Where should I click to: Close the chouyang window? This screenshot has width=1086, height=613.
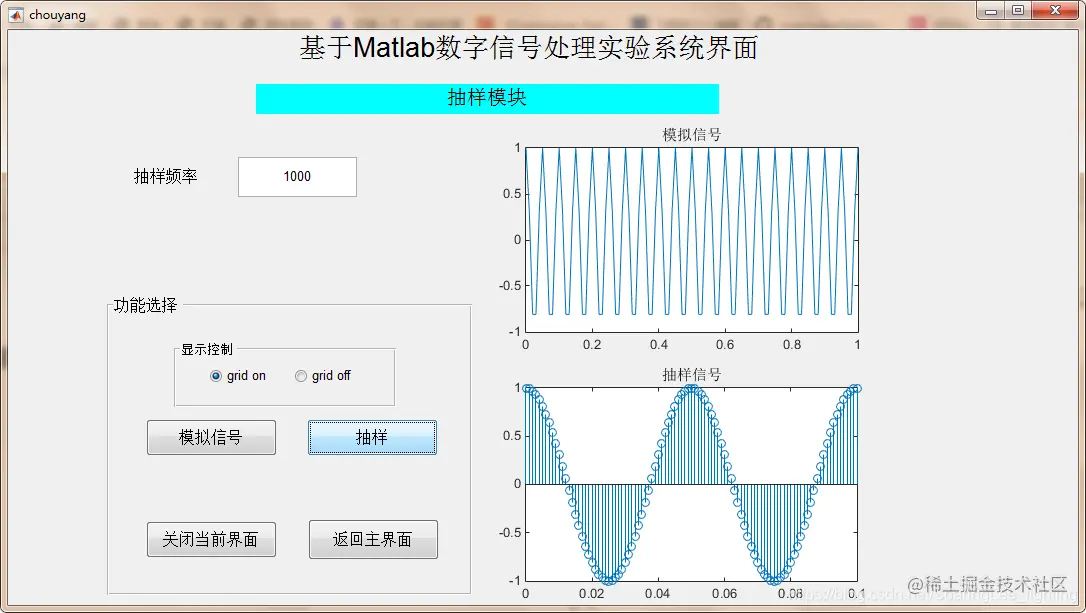click(1055, 10)
